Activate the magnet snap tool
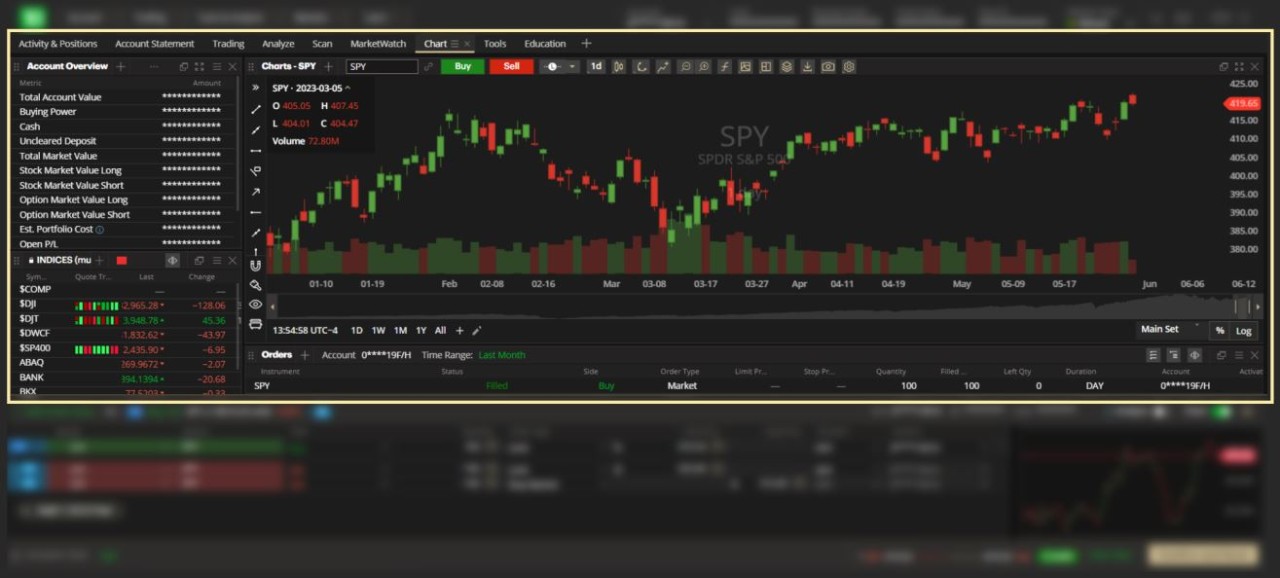This screenshot has height=578, width=1280. [x=255, y=266]
